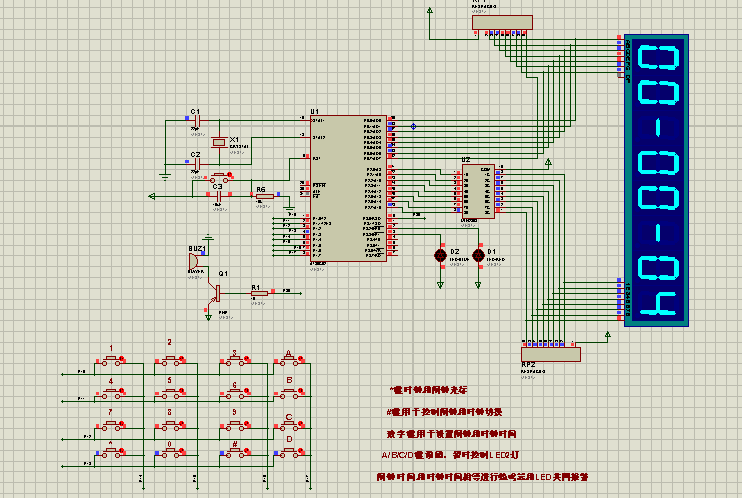
Task: Push keypad button 6
Action: (235, 392)
